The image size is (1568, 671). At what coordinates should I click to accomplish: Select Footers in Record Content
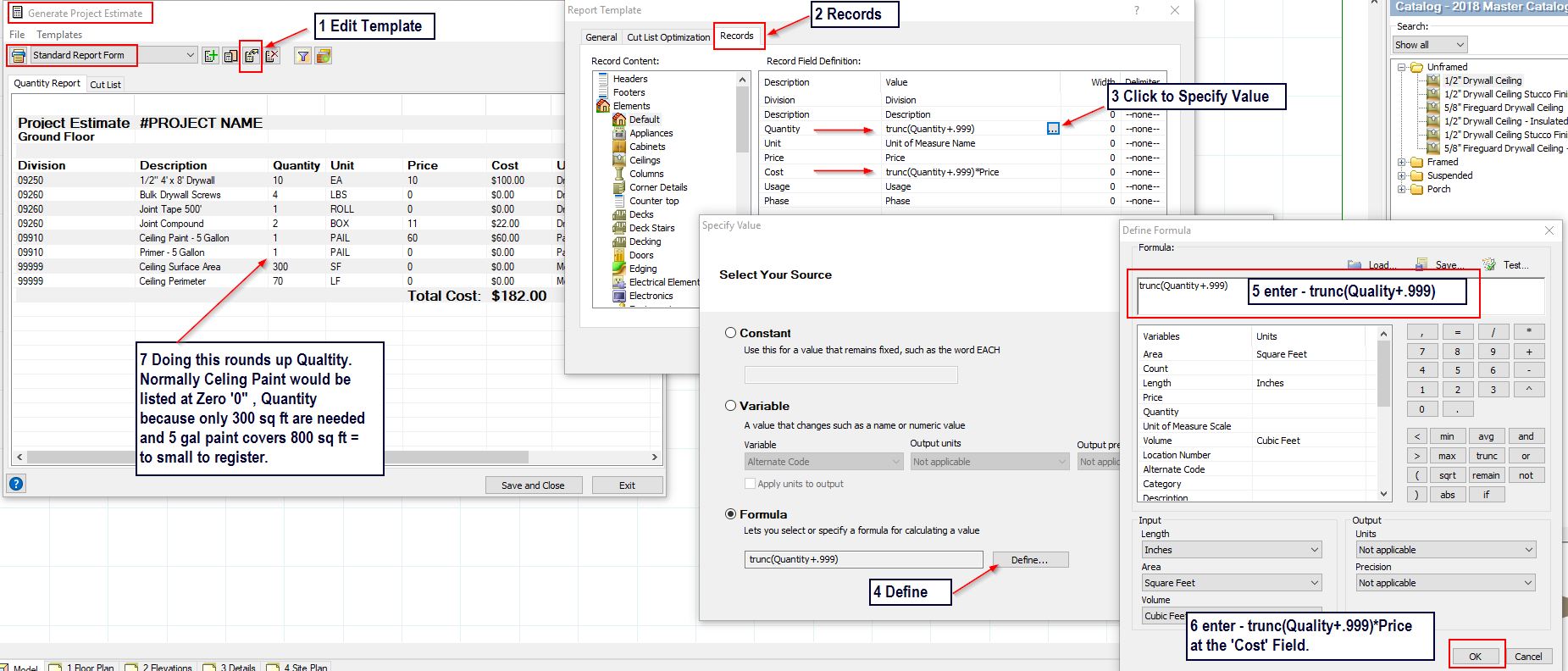(x=629, y=92)
